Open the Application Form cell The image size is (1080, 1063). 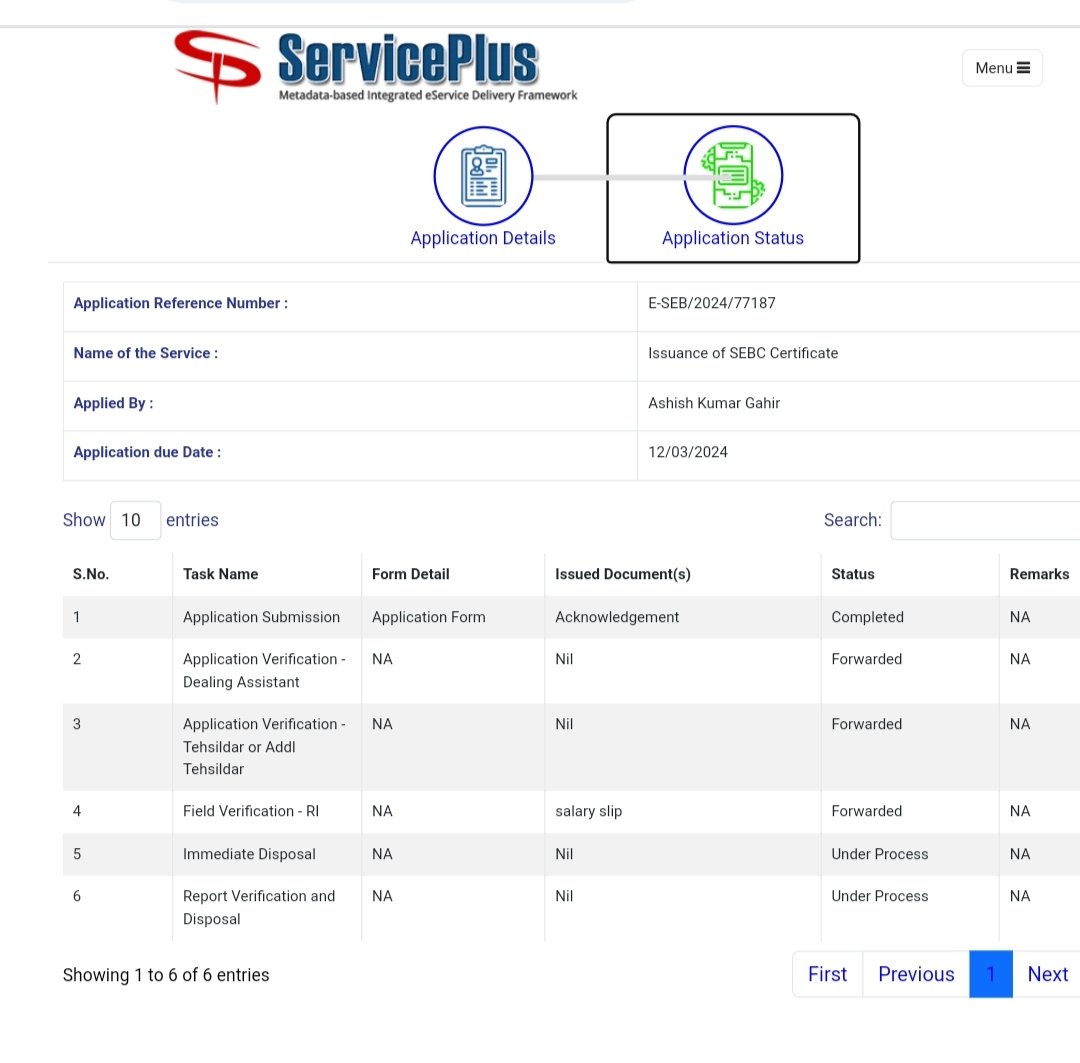point(428,617)
